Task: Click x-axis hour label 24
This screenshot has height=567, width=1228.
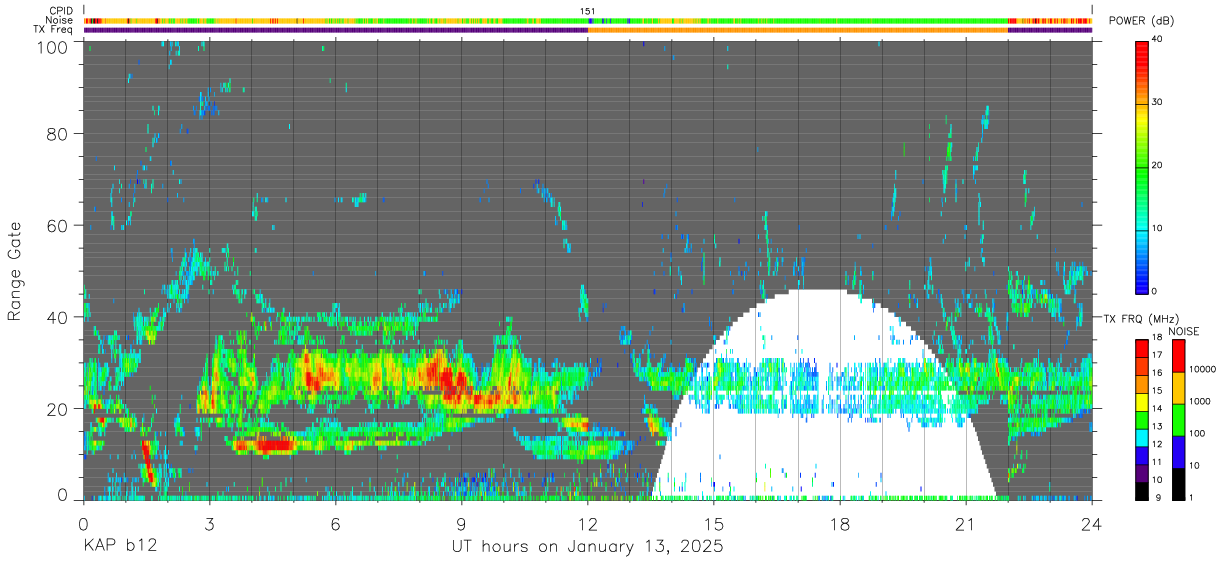Action: (1092, 524)
